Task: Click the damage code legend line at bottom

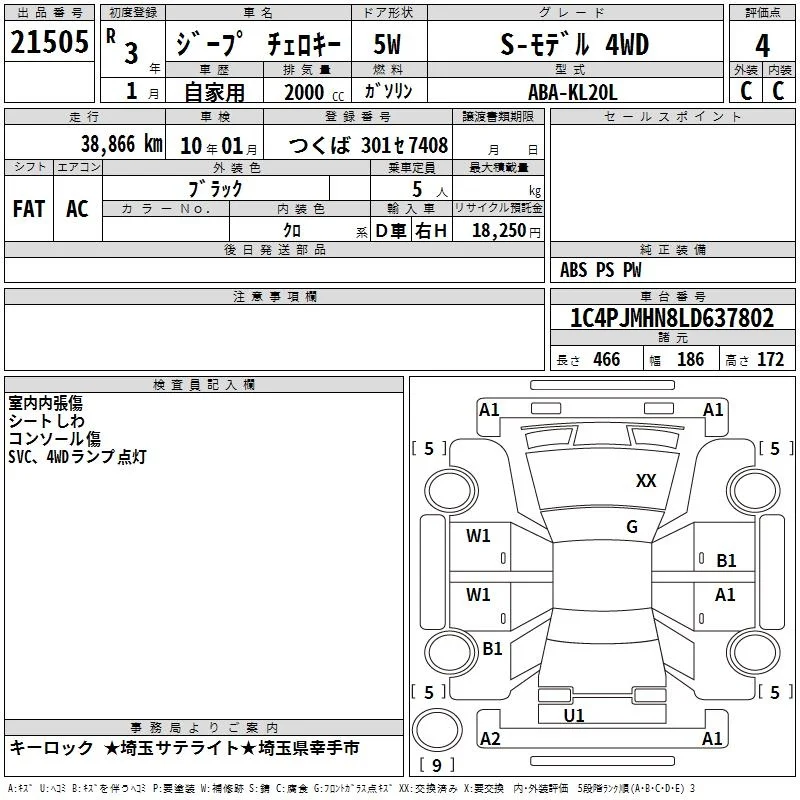Action: pos(352,788)
